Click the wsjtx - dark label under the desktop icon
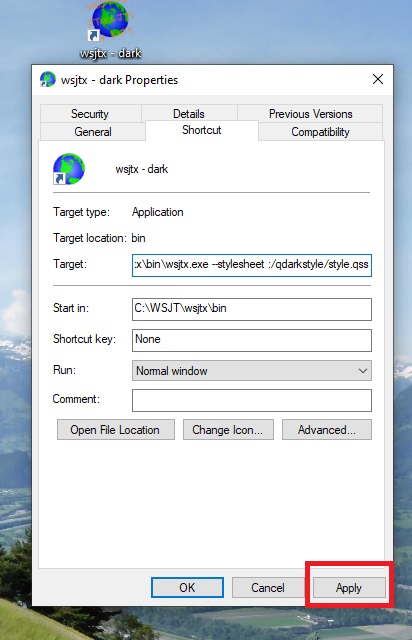Screen dimensions: 412x640 click(111, 53)
